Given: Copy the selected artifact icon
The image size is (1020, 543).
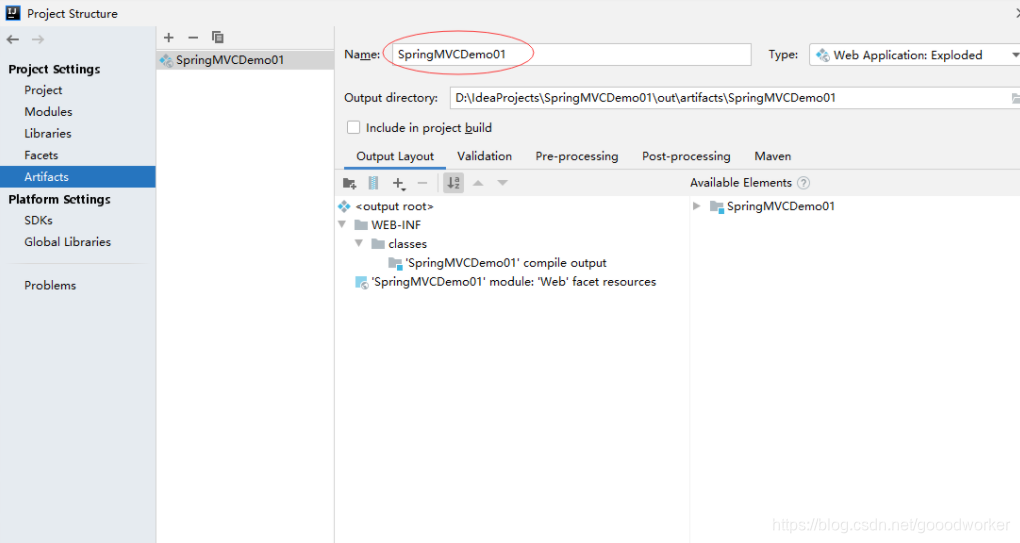Looking at the screenshot, I should (217, 38).
